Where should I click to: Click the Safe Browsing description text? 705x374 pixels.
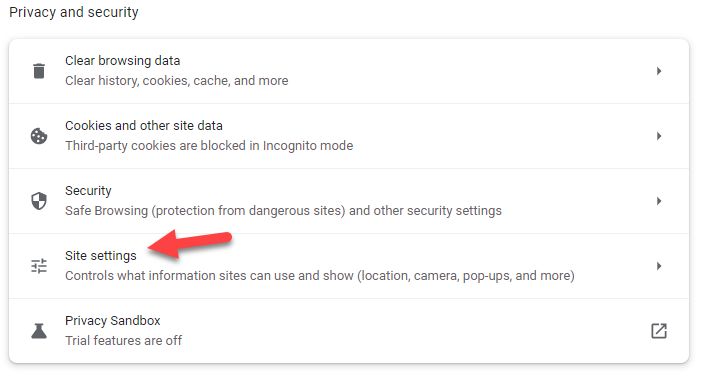(x=283, y=211)
